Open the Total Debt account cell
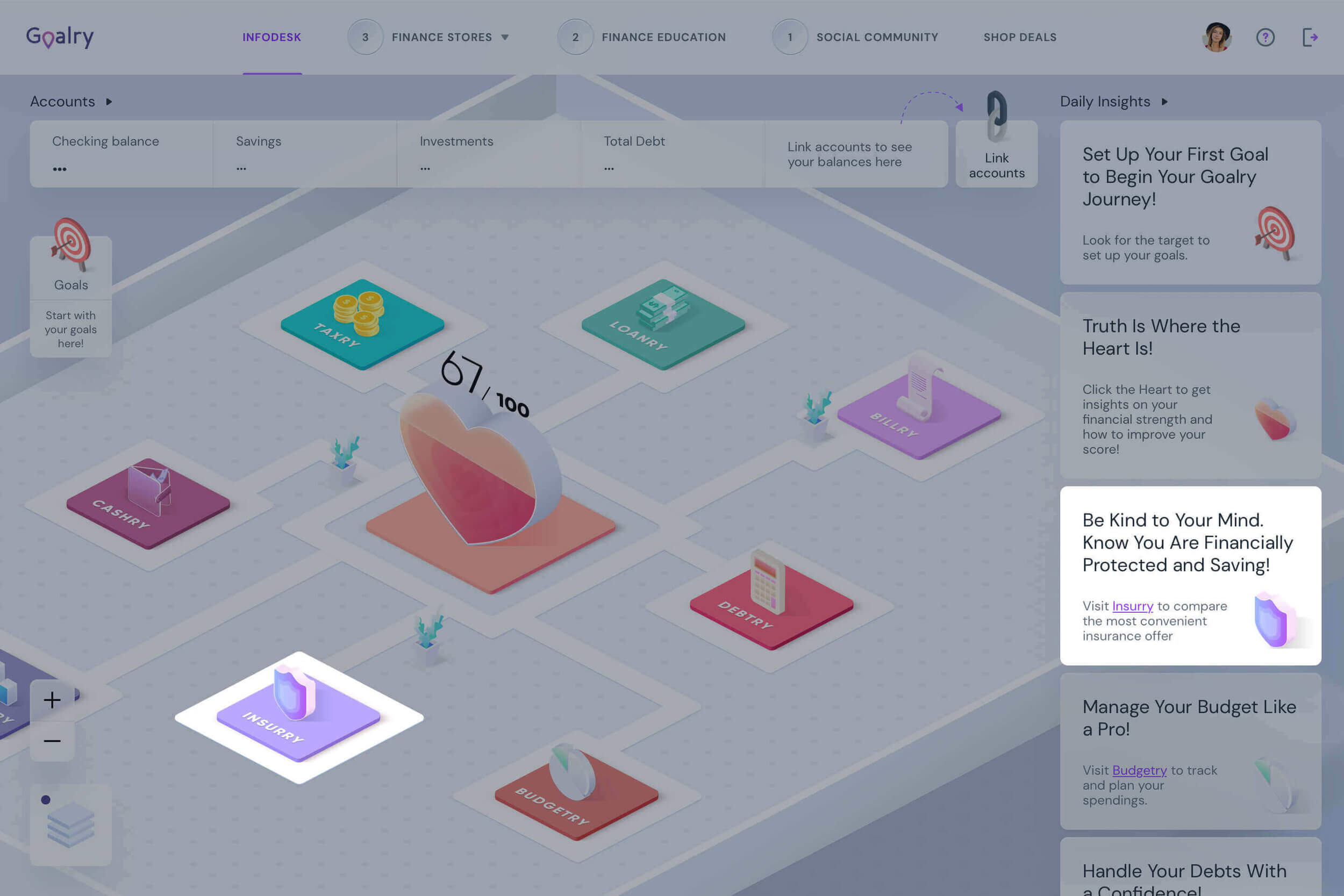 click(673, 154)
